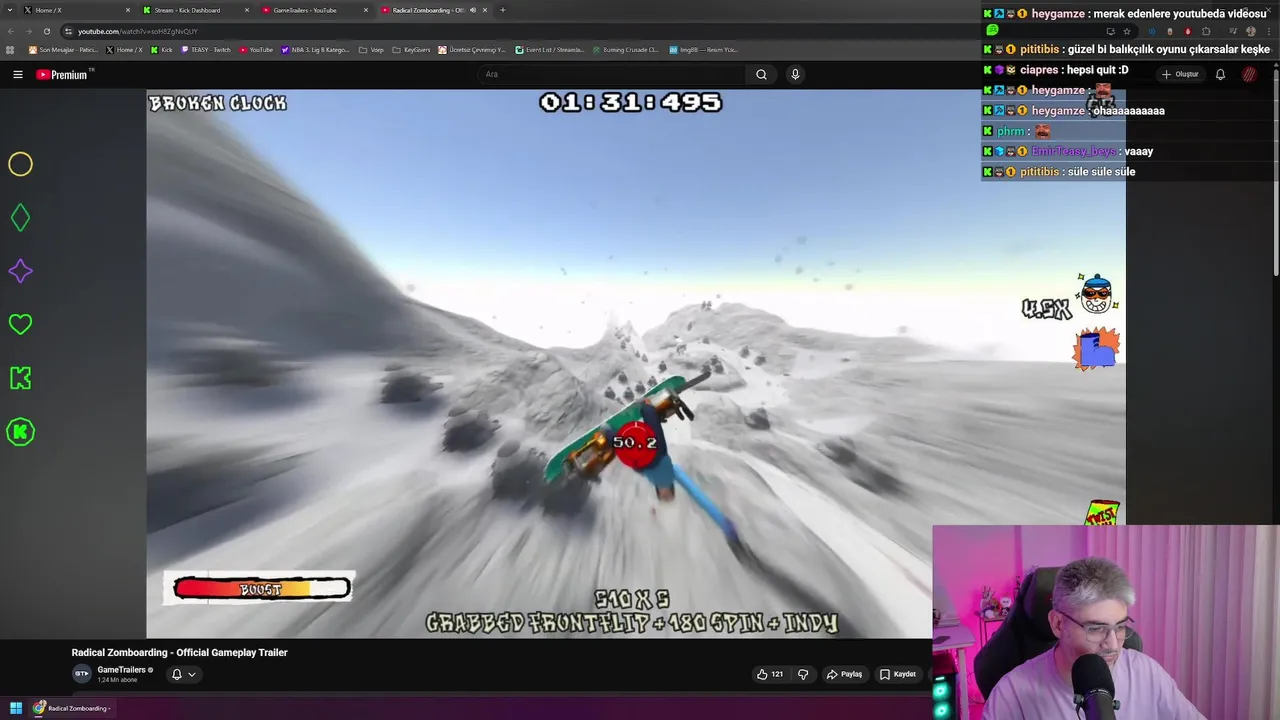Click the address bar URL
The height and width of the screenshot is (720, 1280).
(138, 31)
